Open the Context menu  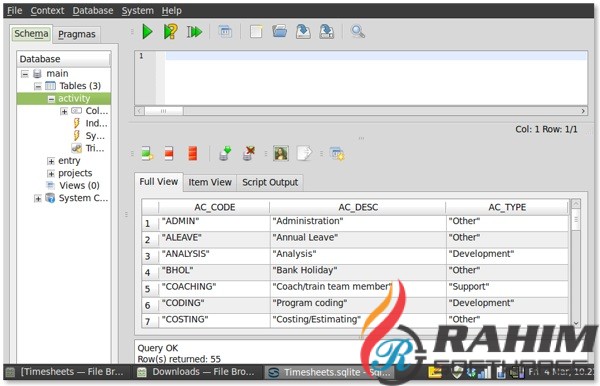click(47, 11)
